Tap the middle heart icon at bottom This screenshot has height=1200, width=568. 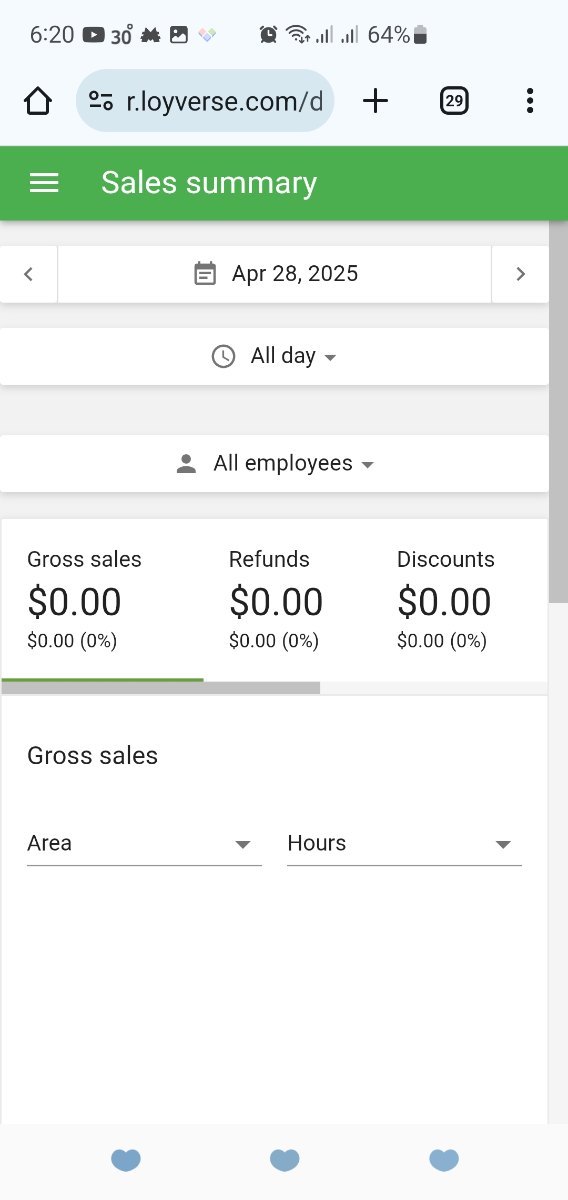coord(285,1160)
